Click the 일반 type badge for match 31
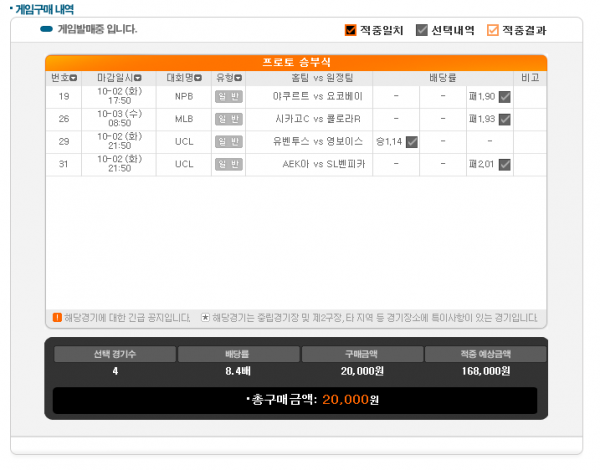Screen dimensions: 600x470 [228, 164]
